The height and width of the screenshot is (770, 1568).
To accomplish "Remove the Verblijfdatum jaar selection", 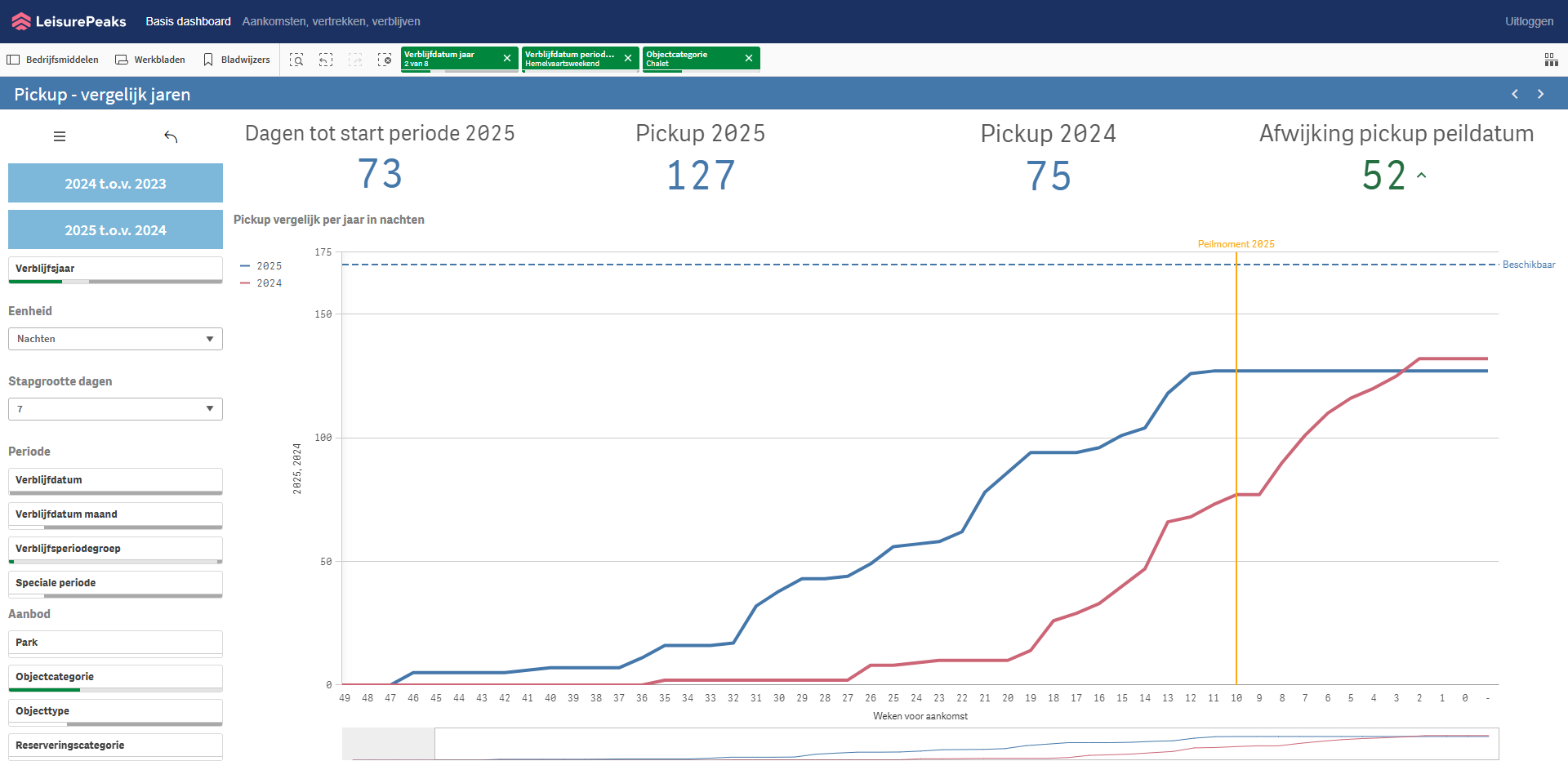I will (507, 58).
